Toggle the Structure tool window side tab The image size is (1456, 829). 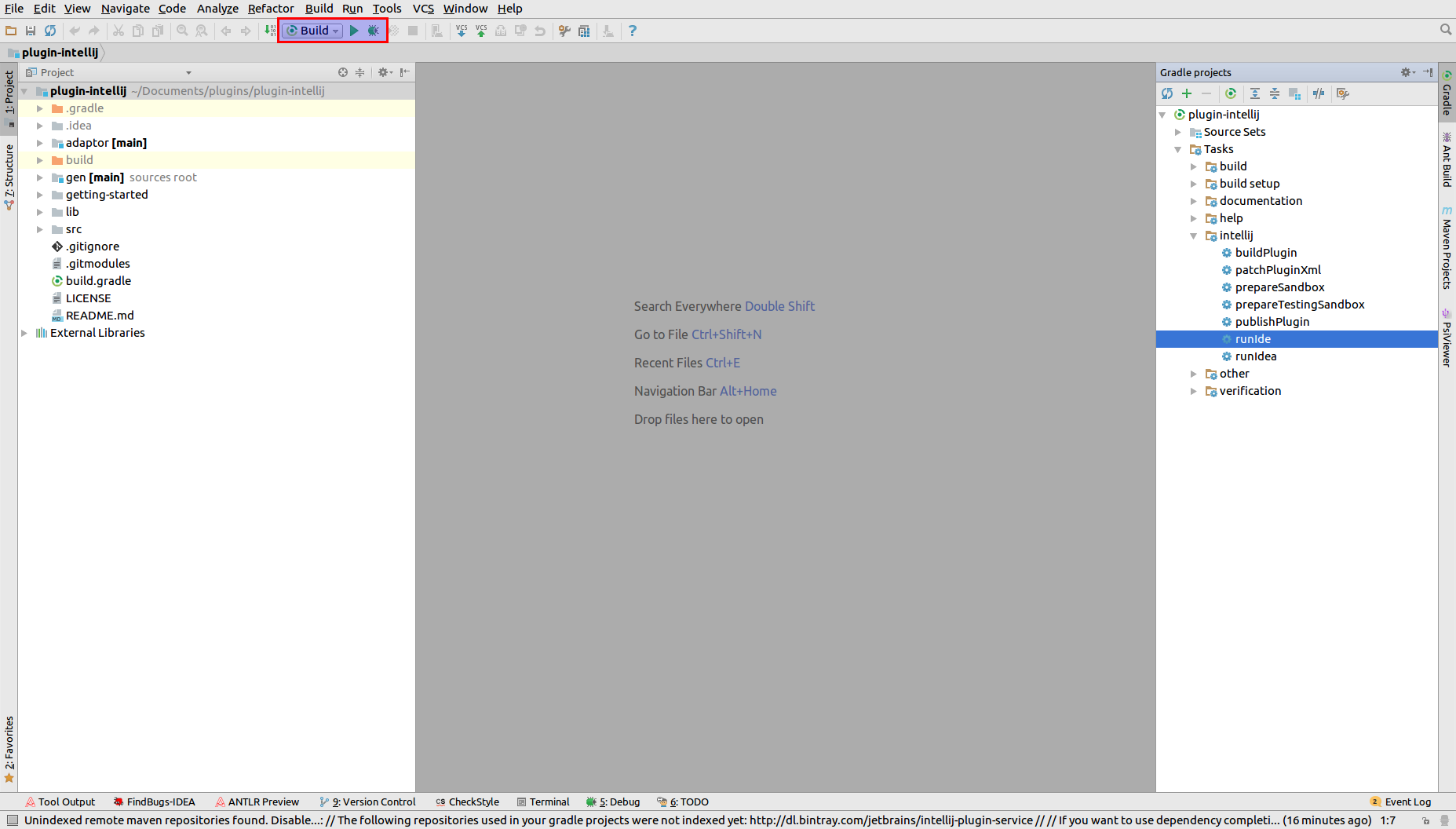click(9, 177)
